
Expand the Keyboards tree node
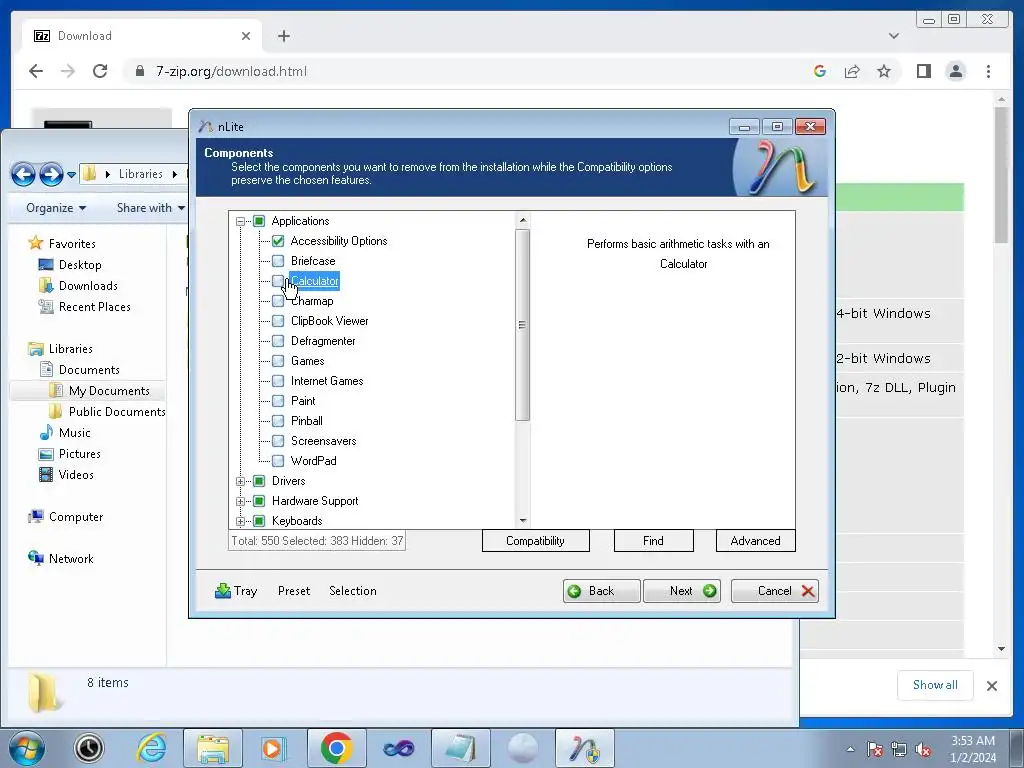[240, 521]
